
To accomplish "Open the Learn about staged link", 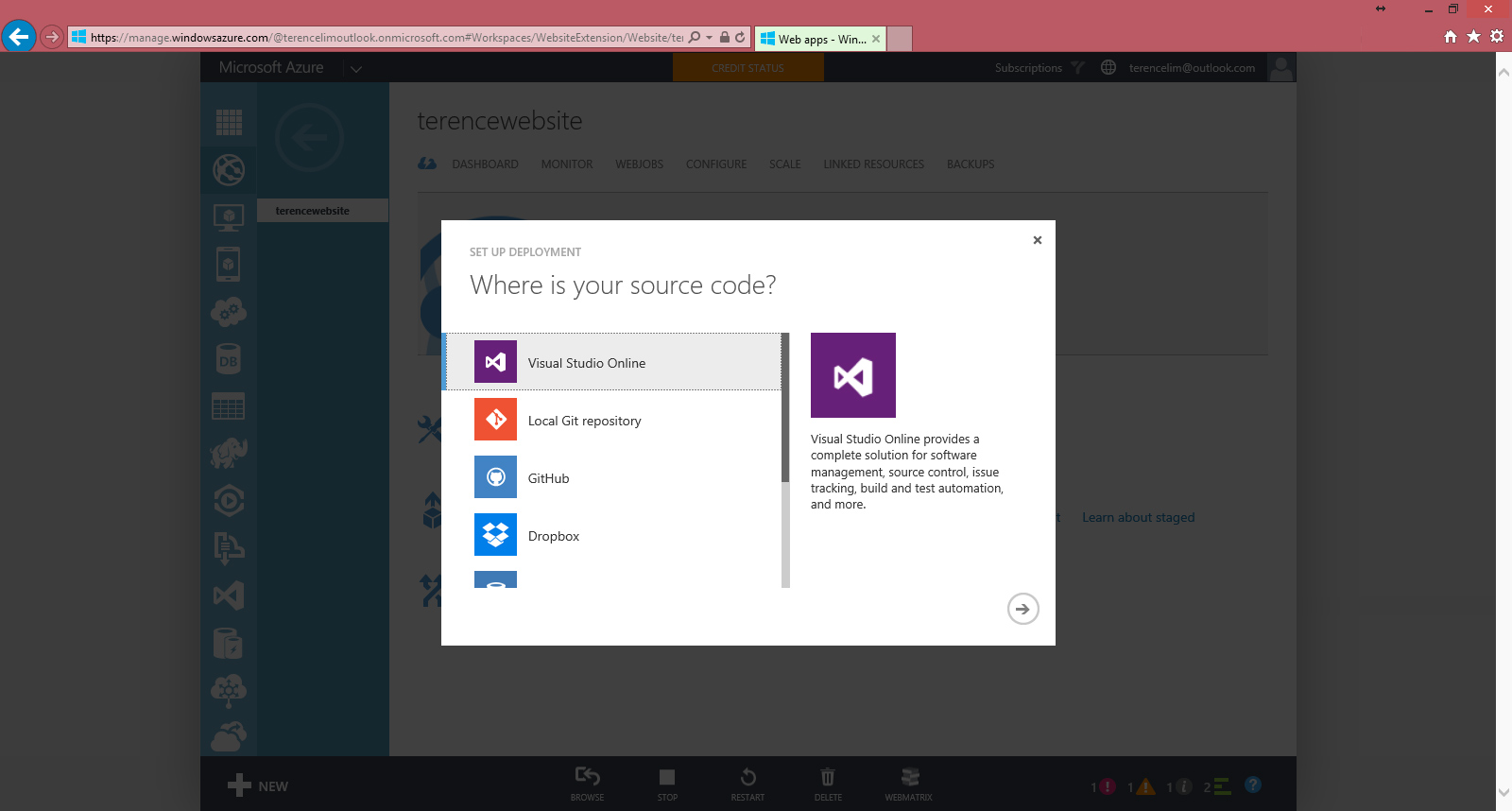I will (1138, 517).
